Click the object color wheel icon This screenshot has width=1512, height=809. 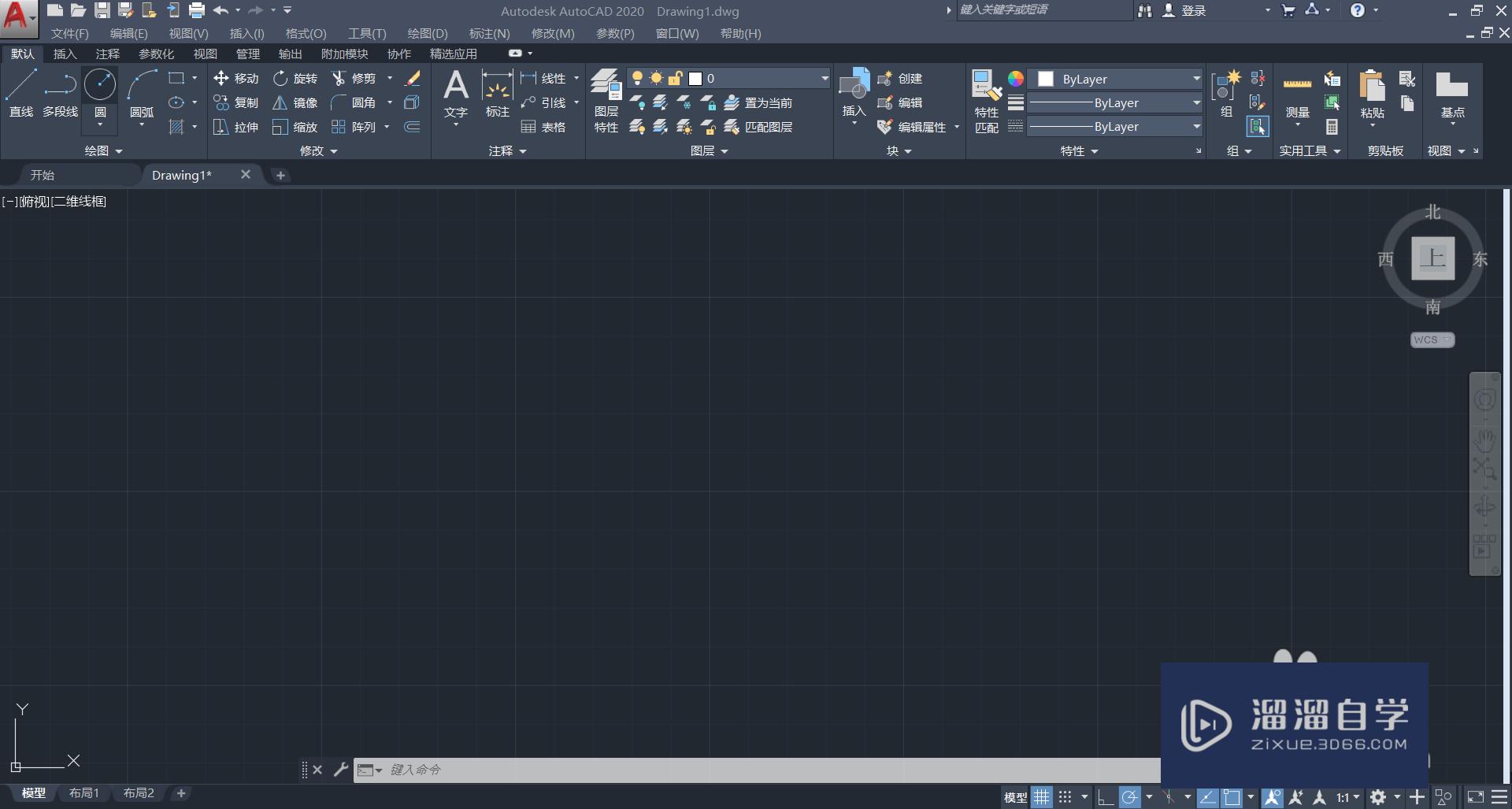[1016, 79]
